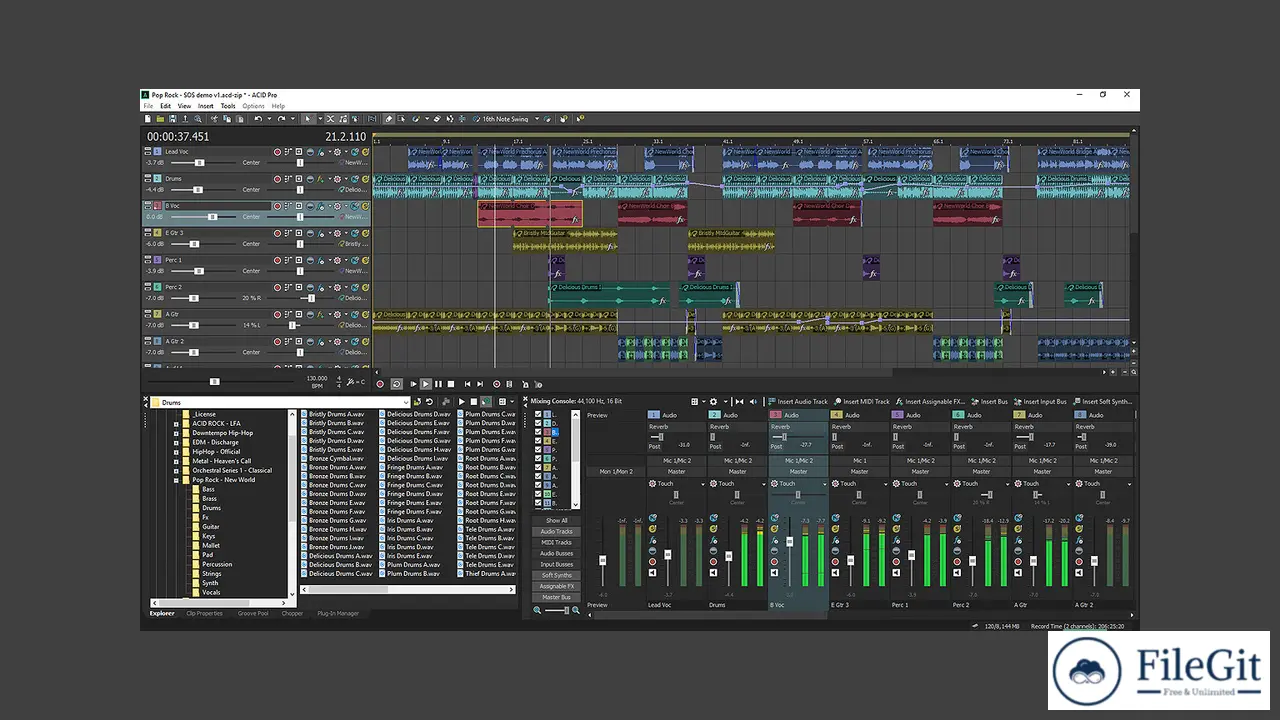Switch to the Groove Pool tab
Image resolution: width=1280 pixels, height=720 pixels.
pos(253,614)
